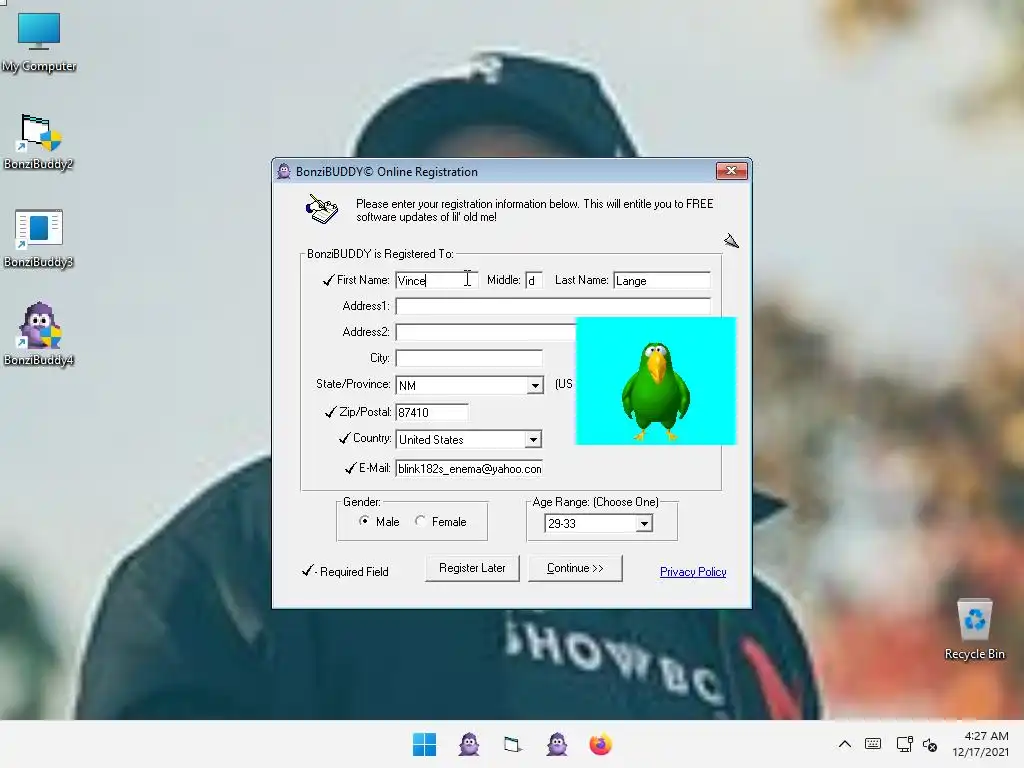Image resolution: width=1024 pixels, height=768 pixels.
Task: Select the BonziBuddy2 desktop shortcut
Action: point(39,142)
